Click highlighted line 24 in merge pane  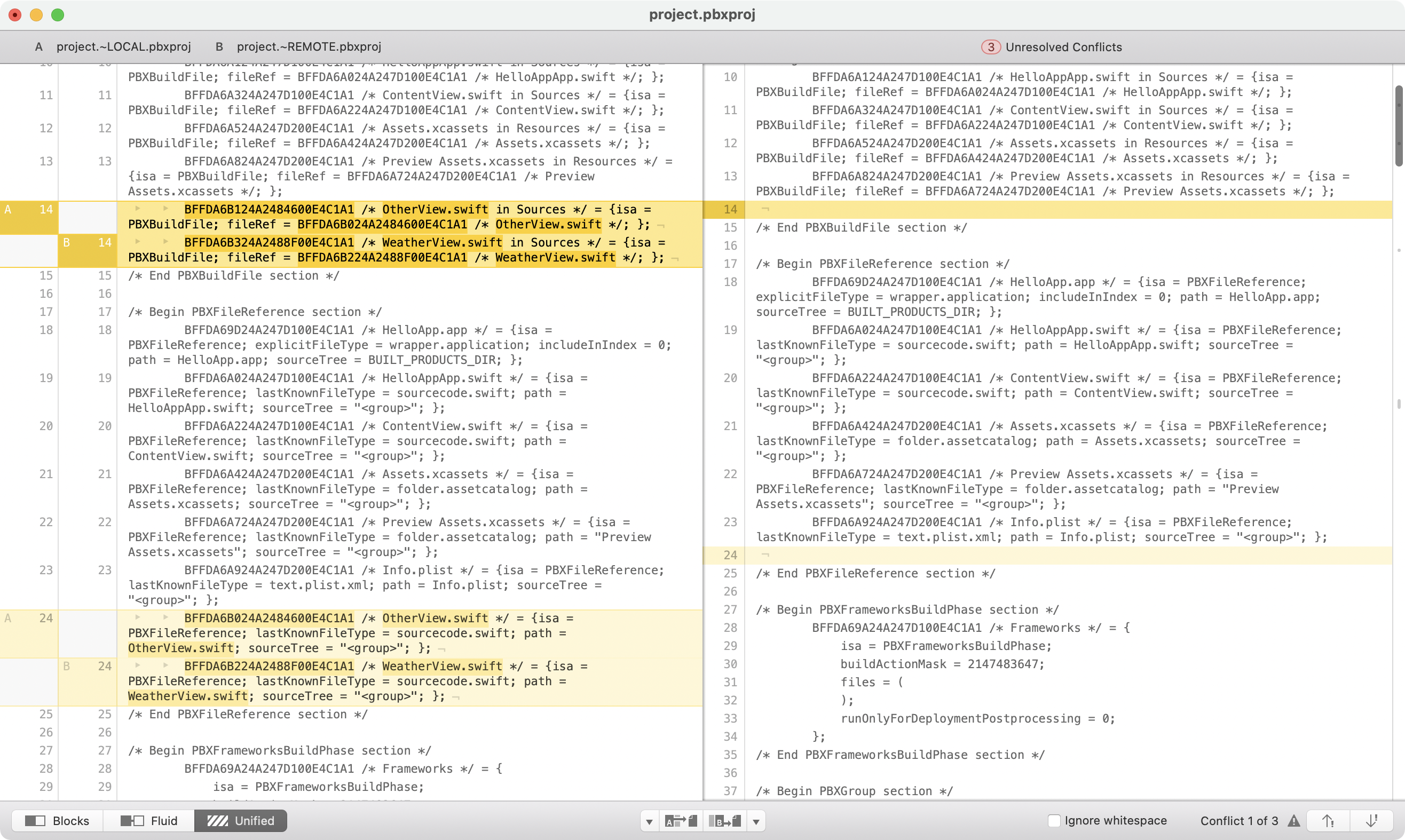pos(1047,555)
